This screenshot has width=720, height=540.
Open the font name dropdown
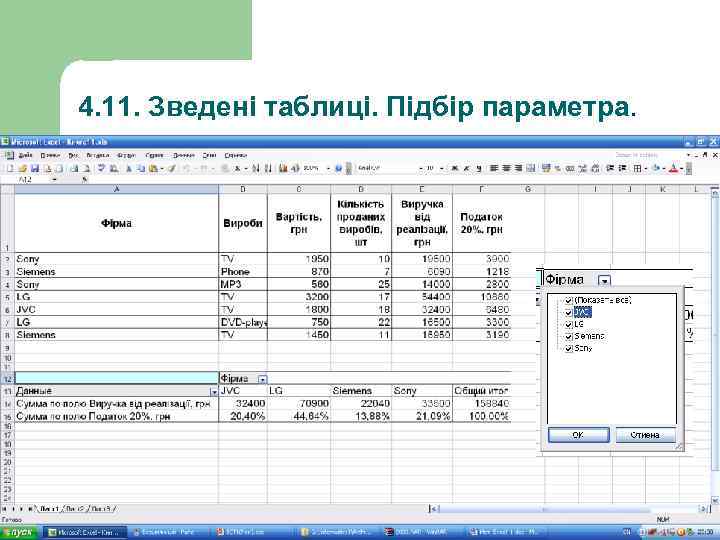(421, 169)
